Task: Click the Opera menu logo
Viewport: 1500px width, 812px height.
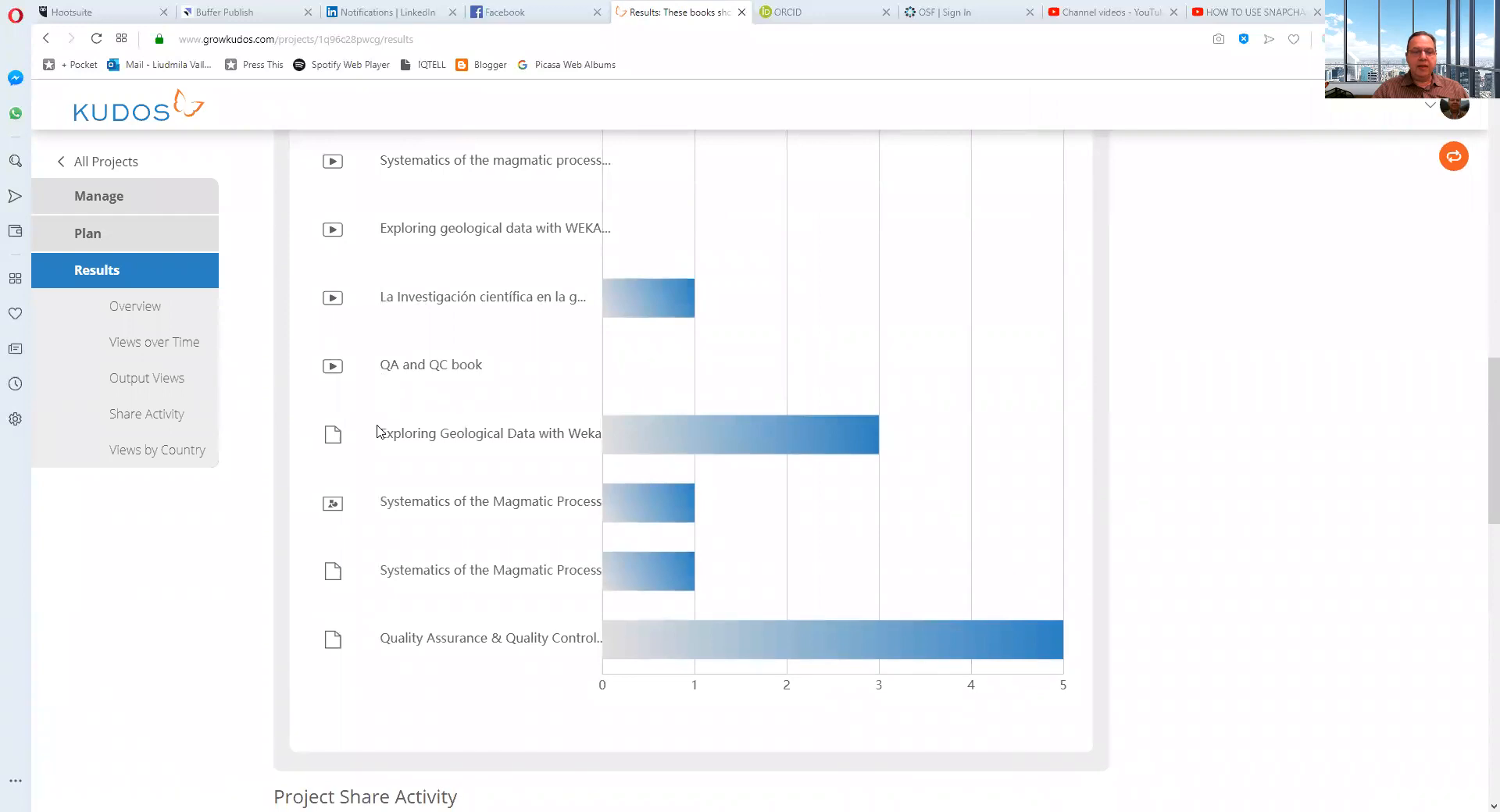Action: (x=15, y=15)
